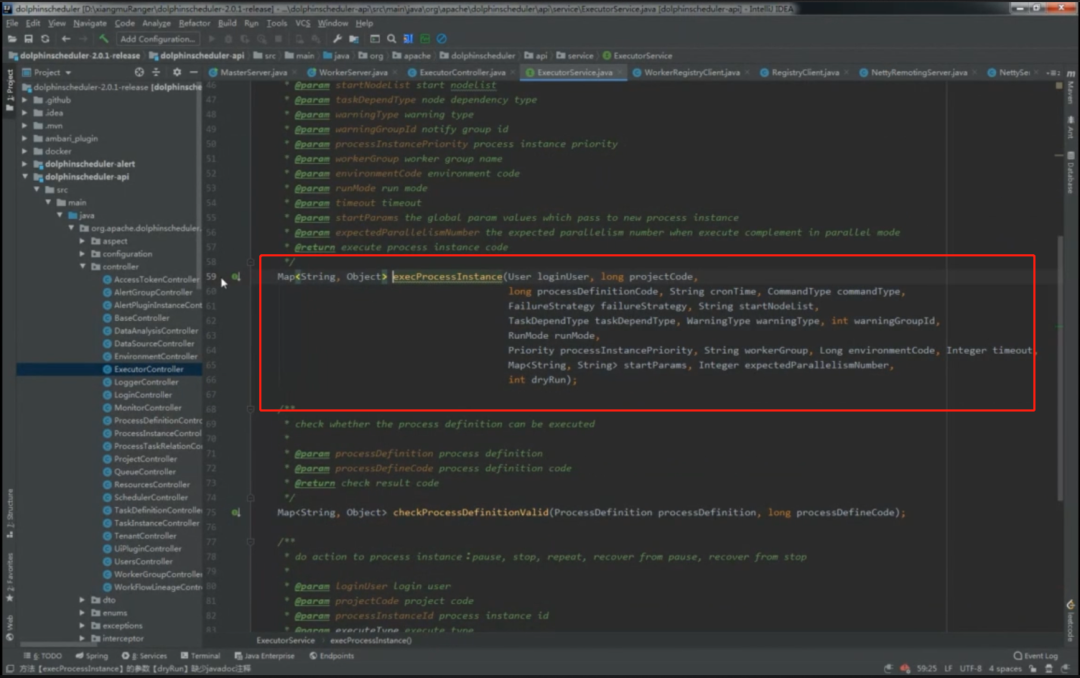Open the VCS menu
The image size is (1080, 678).
click(x=302, y=23)
